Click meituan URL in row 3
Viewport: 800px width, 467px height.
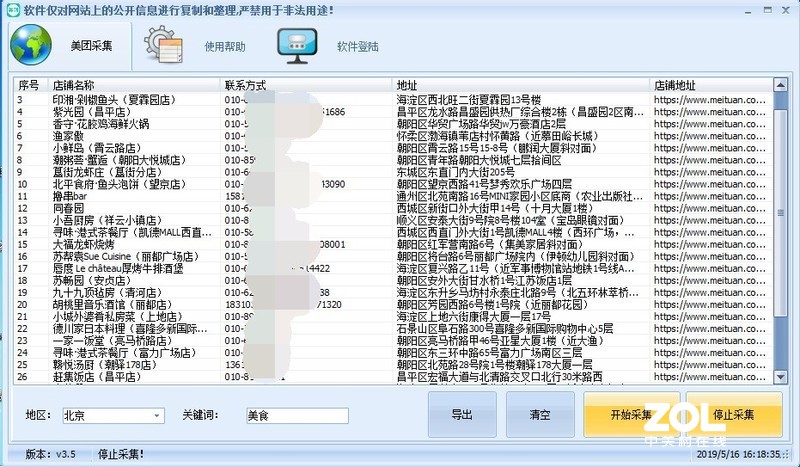point(710,100)
